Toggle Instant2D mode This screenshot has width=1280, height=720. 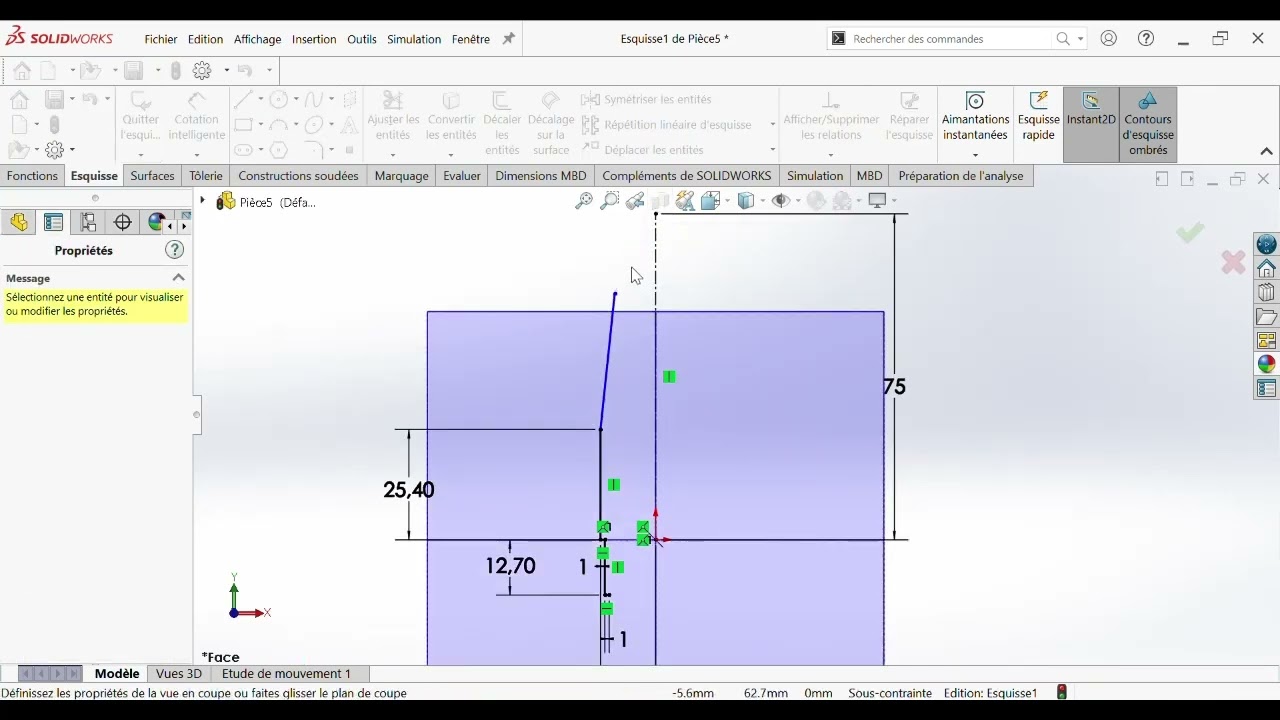(1091, 125)
